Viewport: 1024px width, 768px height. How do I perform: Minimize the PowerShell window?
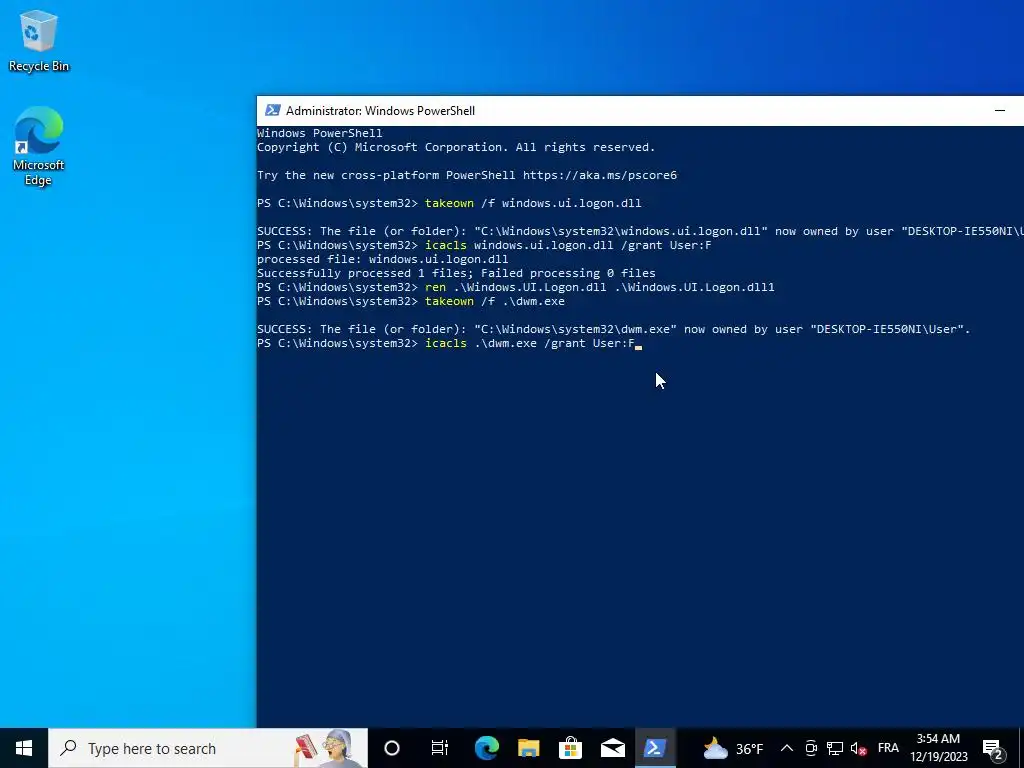tap(1000, 110)
